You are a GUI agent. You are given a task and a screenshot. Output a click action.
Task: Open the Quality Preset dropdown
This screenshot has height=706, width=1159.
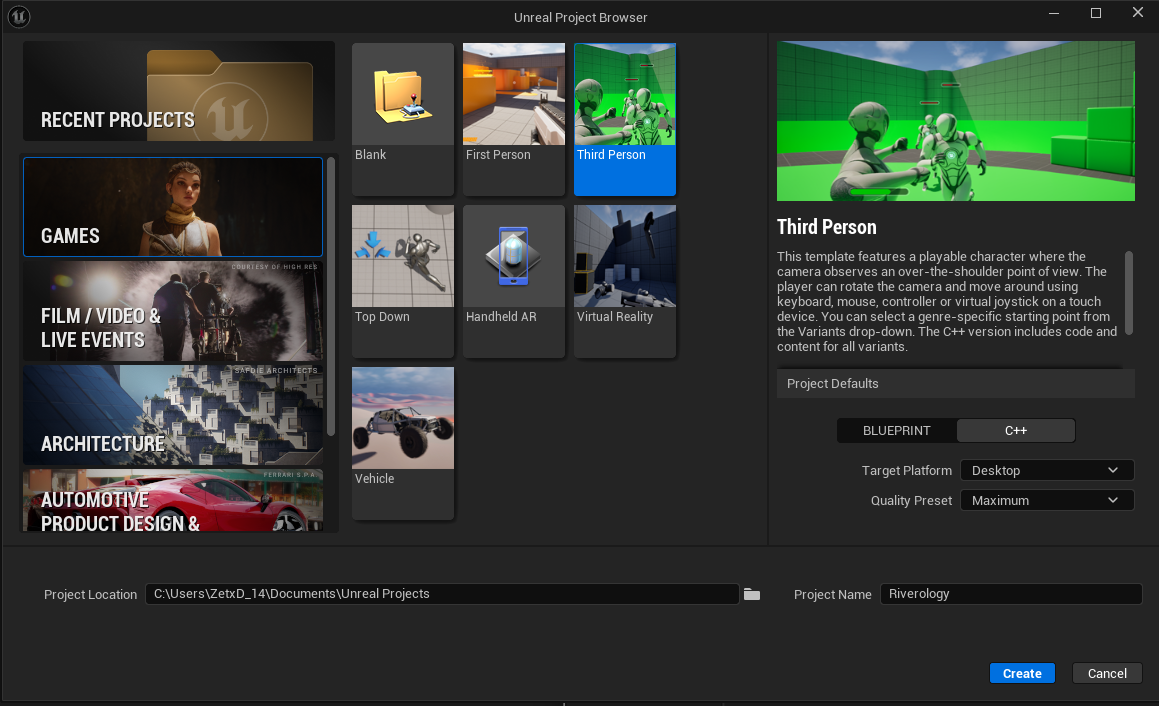point(1046,500)
